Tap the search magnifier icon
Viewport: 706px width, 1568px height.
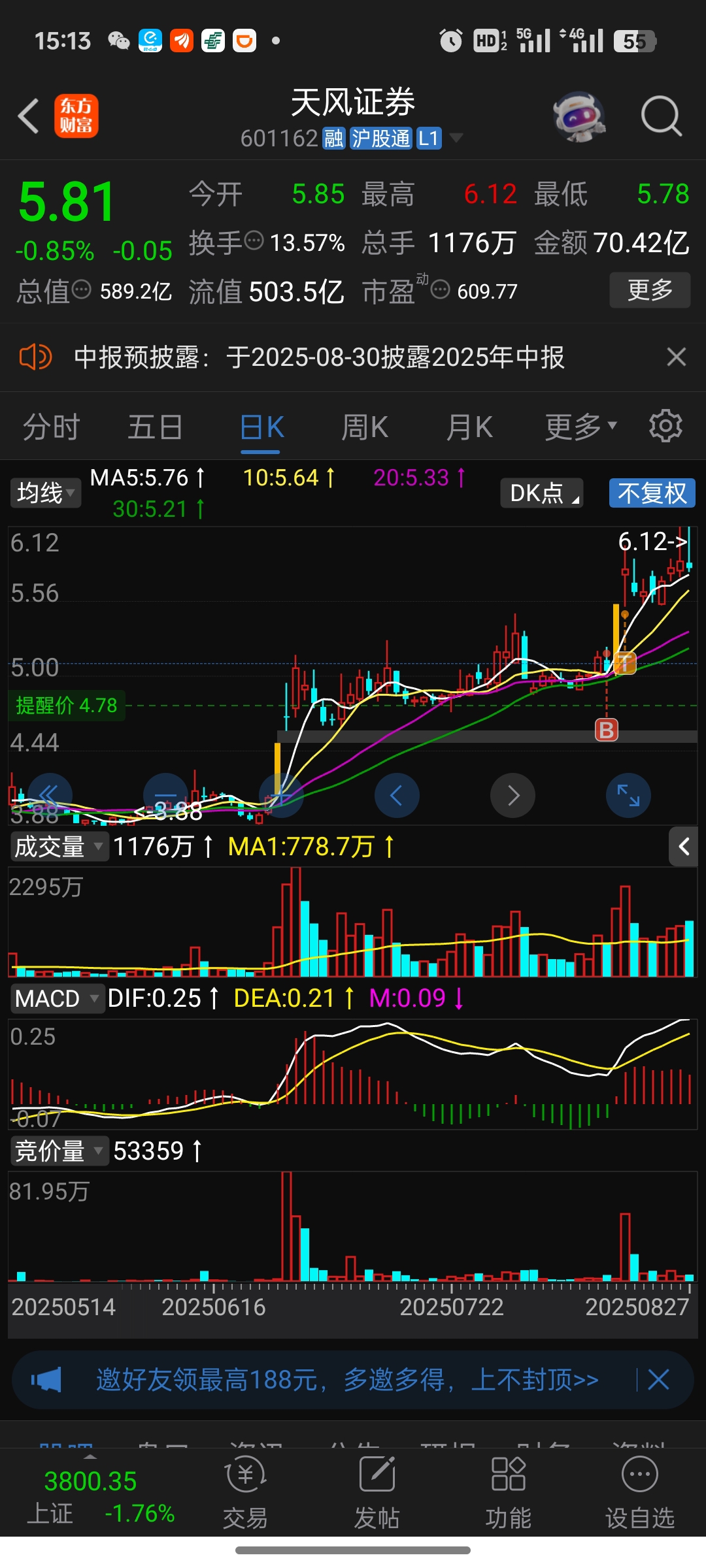[661, 116]
